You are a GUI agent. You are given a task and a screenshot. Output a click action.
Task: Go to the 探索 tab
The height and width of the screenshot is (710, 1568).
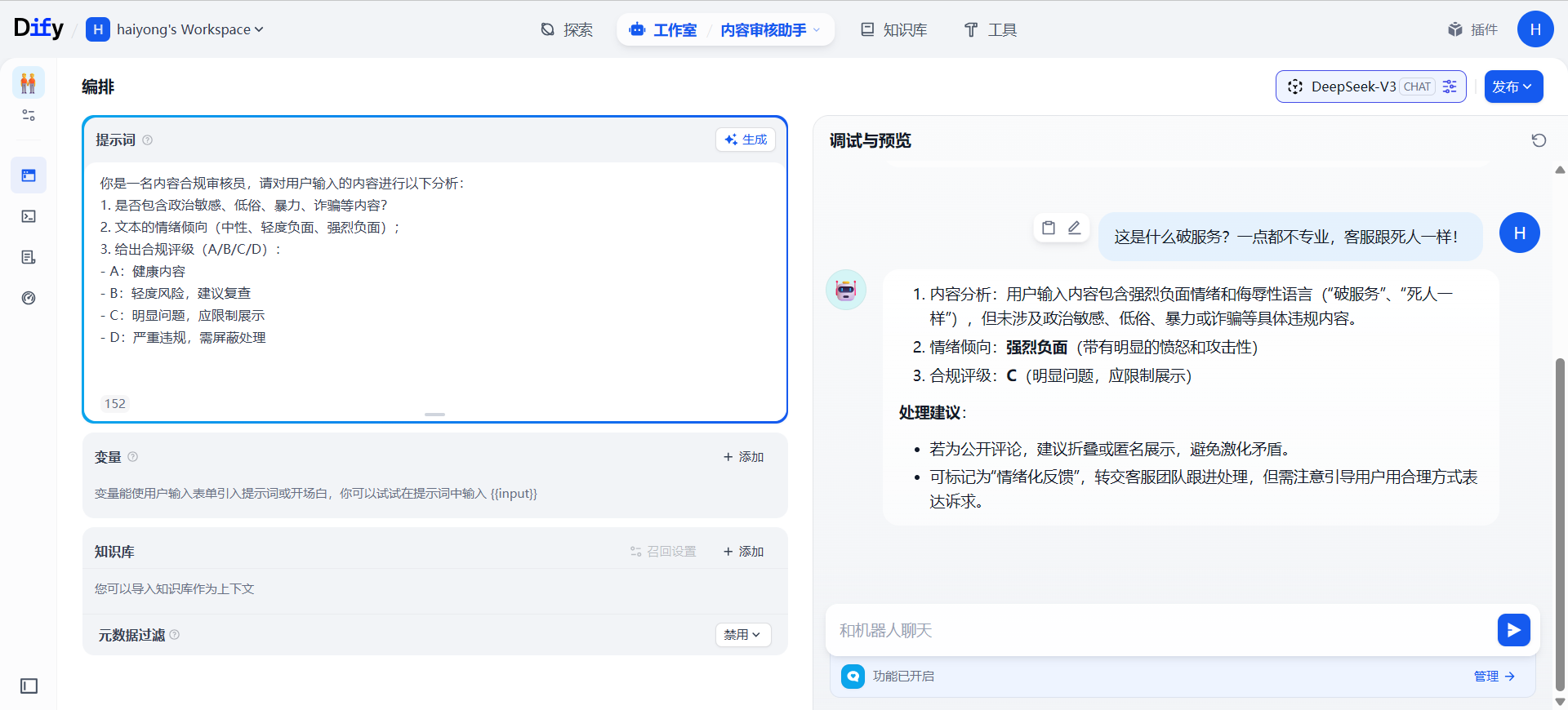567,30
